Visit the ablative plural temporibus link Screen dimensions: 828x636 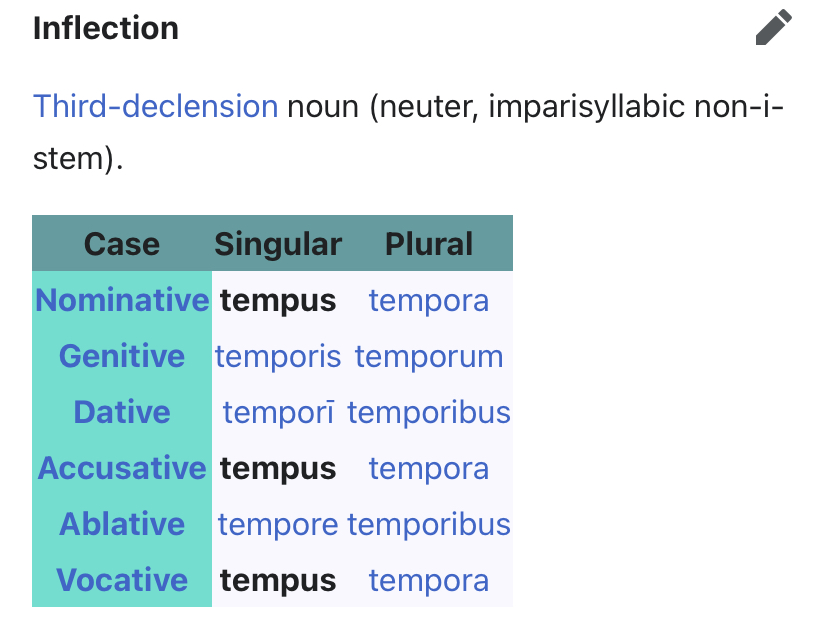[x=429, y=525]
